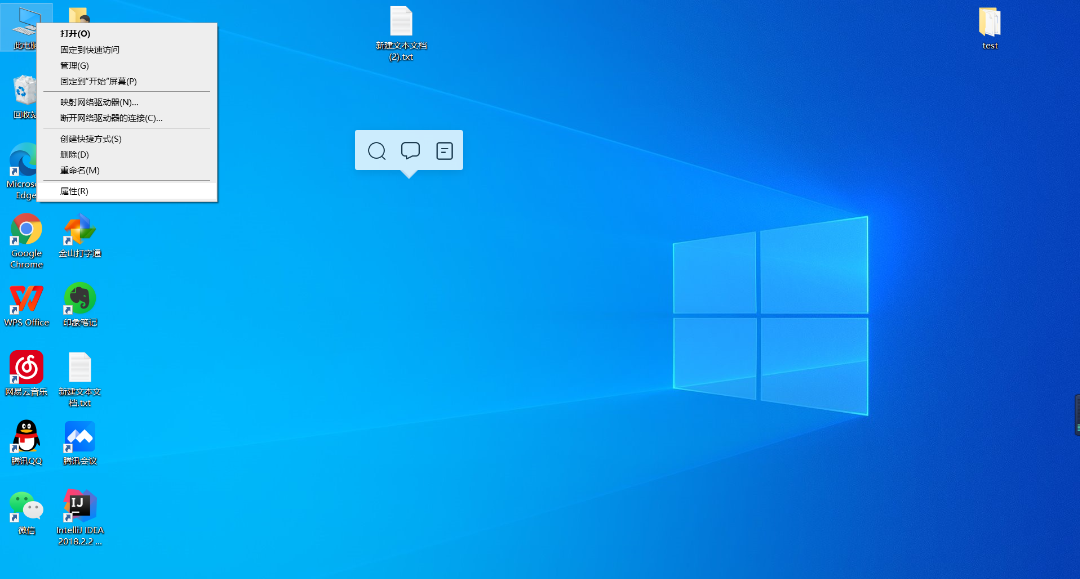Choose 固定到快速访问 from context menu
This screenshot has height=579, width=1080.
coord(127,50)
